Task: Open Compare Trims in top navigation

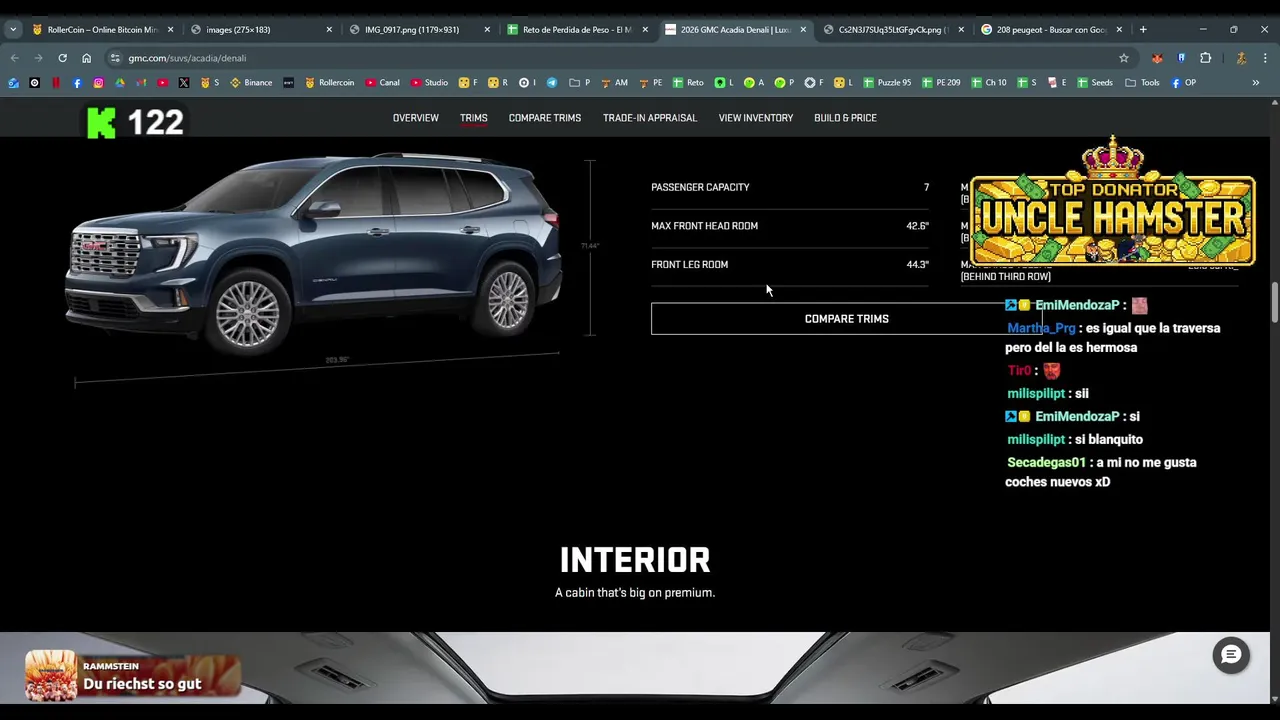Action: click(x=544, y=118)
